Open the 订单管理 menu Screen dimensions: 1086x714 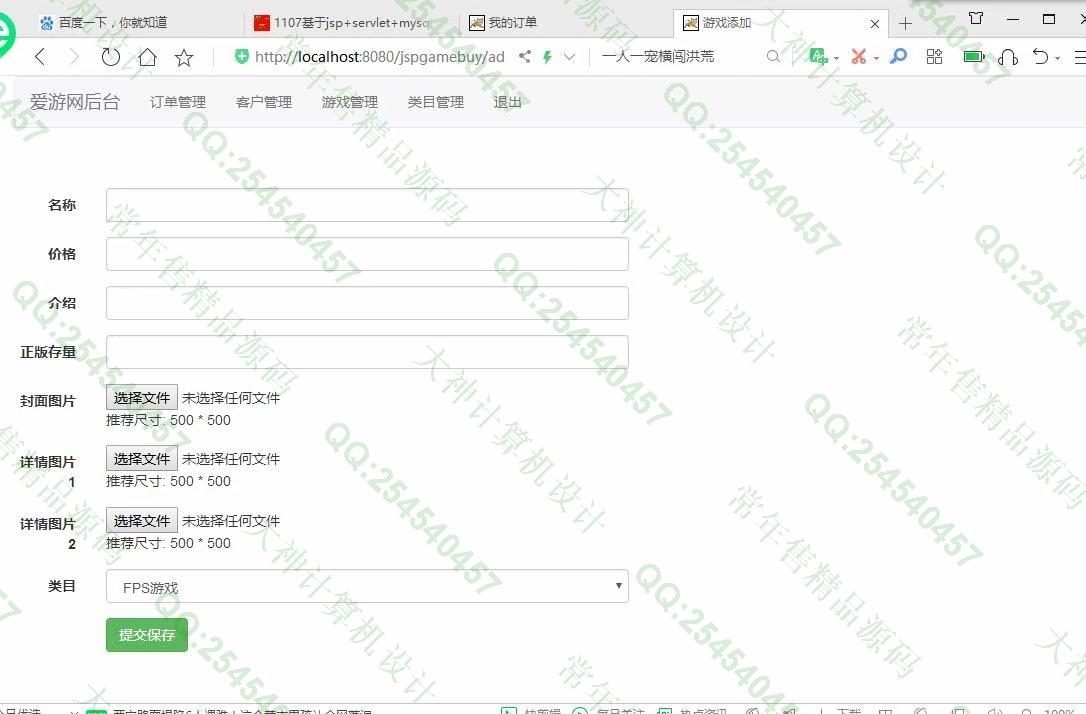point(178,102)
